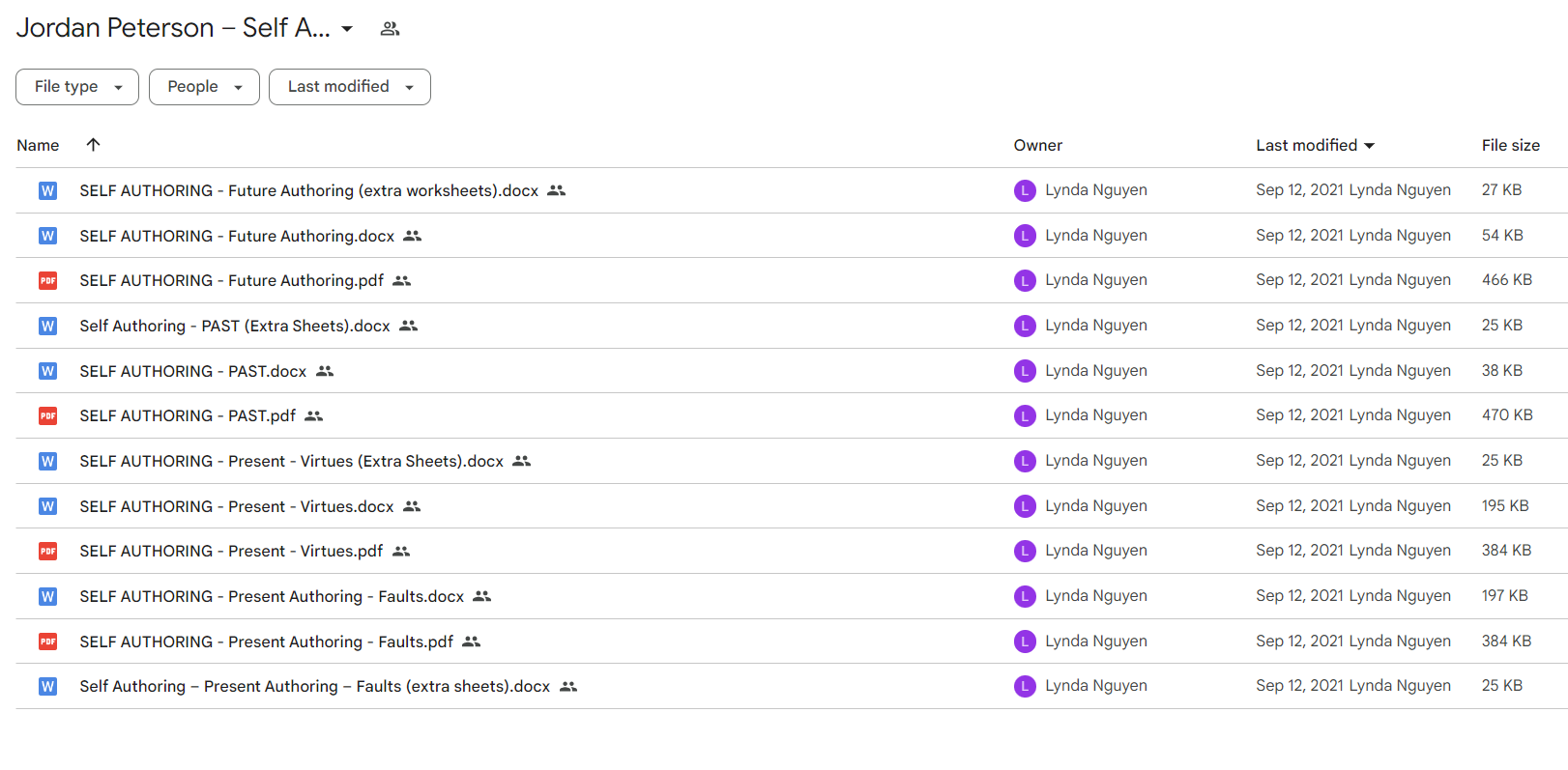Viewport: 1568px width, 770px height.
Task: Click the File size column header
Action: [1510, 145]
